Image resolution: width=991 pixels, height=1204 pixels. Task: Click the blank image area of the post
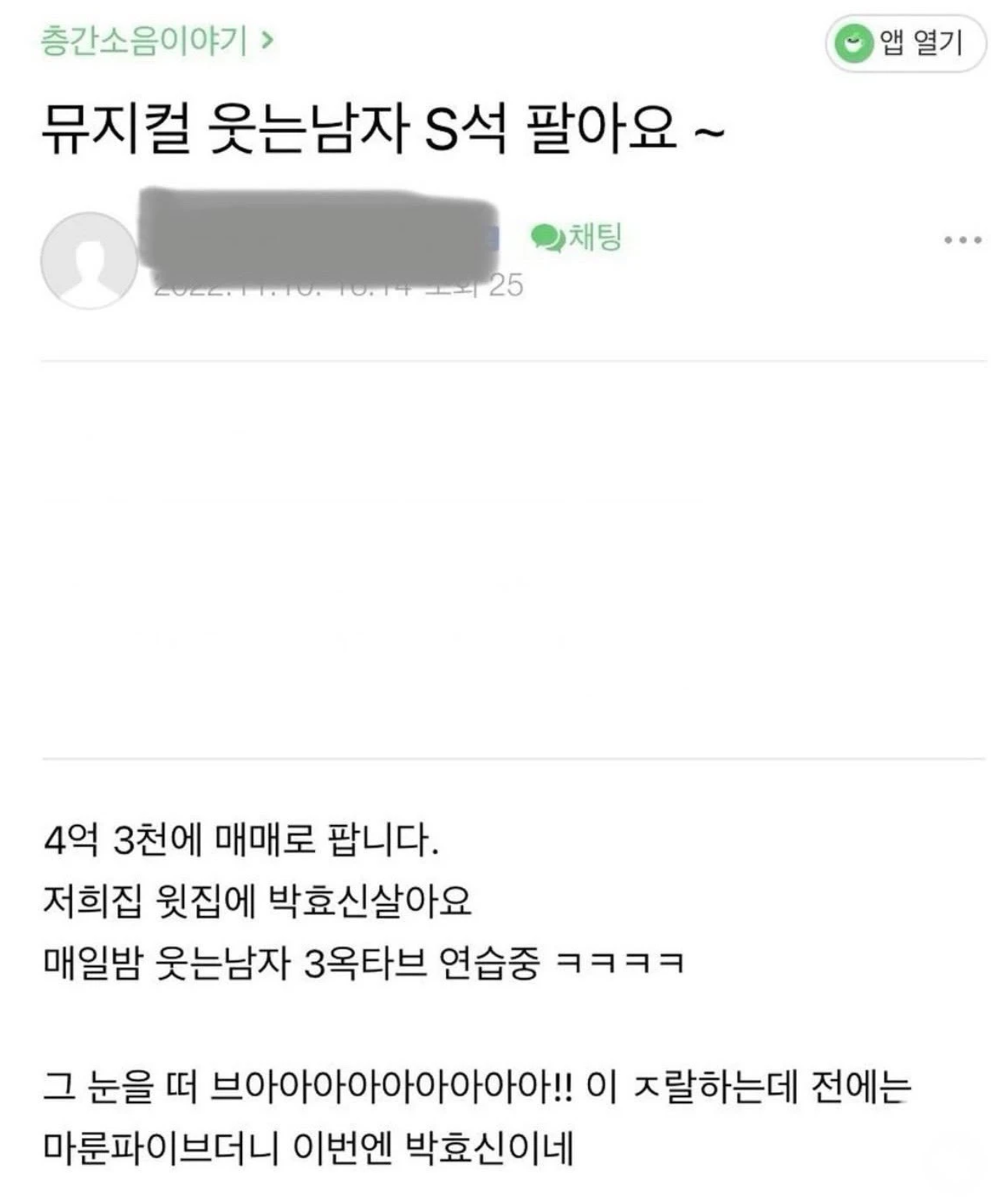click(514, 560)
